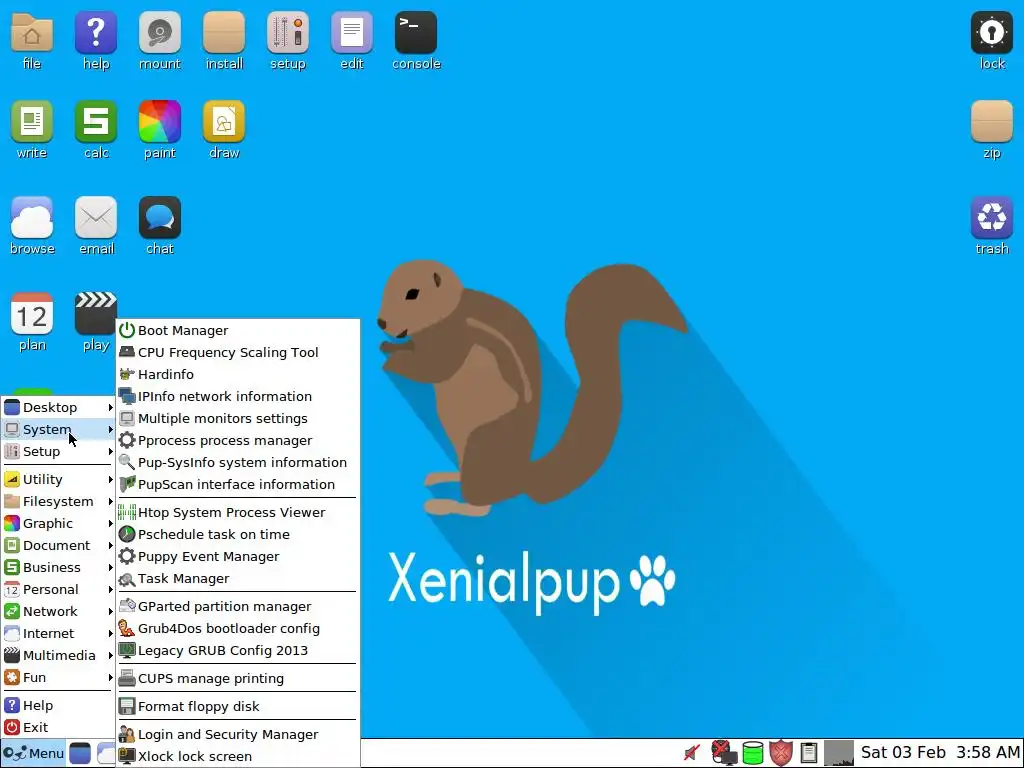
Task: Open IPInfo network information
Action: tap(238, 397)
